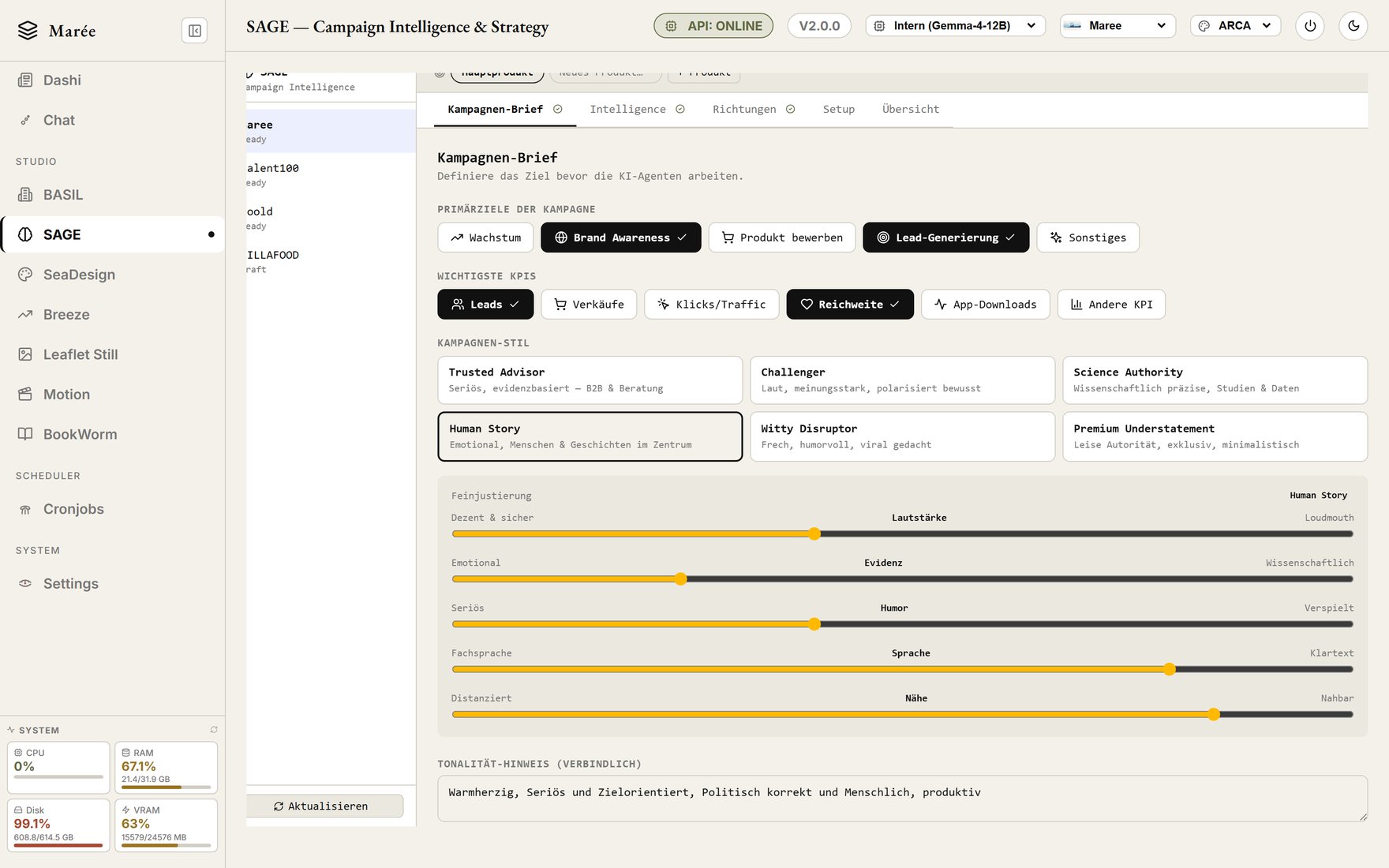Open the Maree workspace dropdown

tap(1118, 26)
